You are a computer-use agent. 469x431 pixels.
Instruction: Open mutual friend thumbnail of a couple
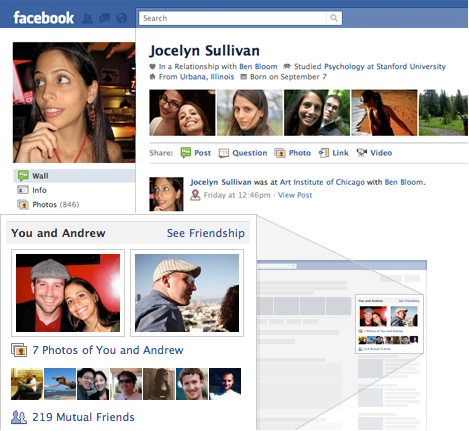pos(93,384)
